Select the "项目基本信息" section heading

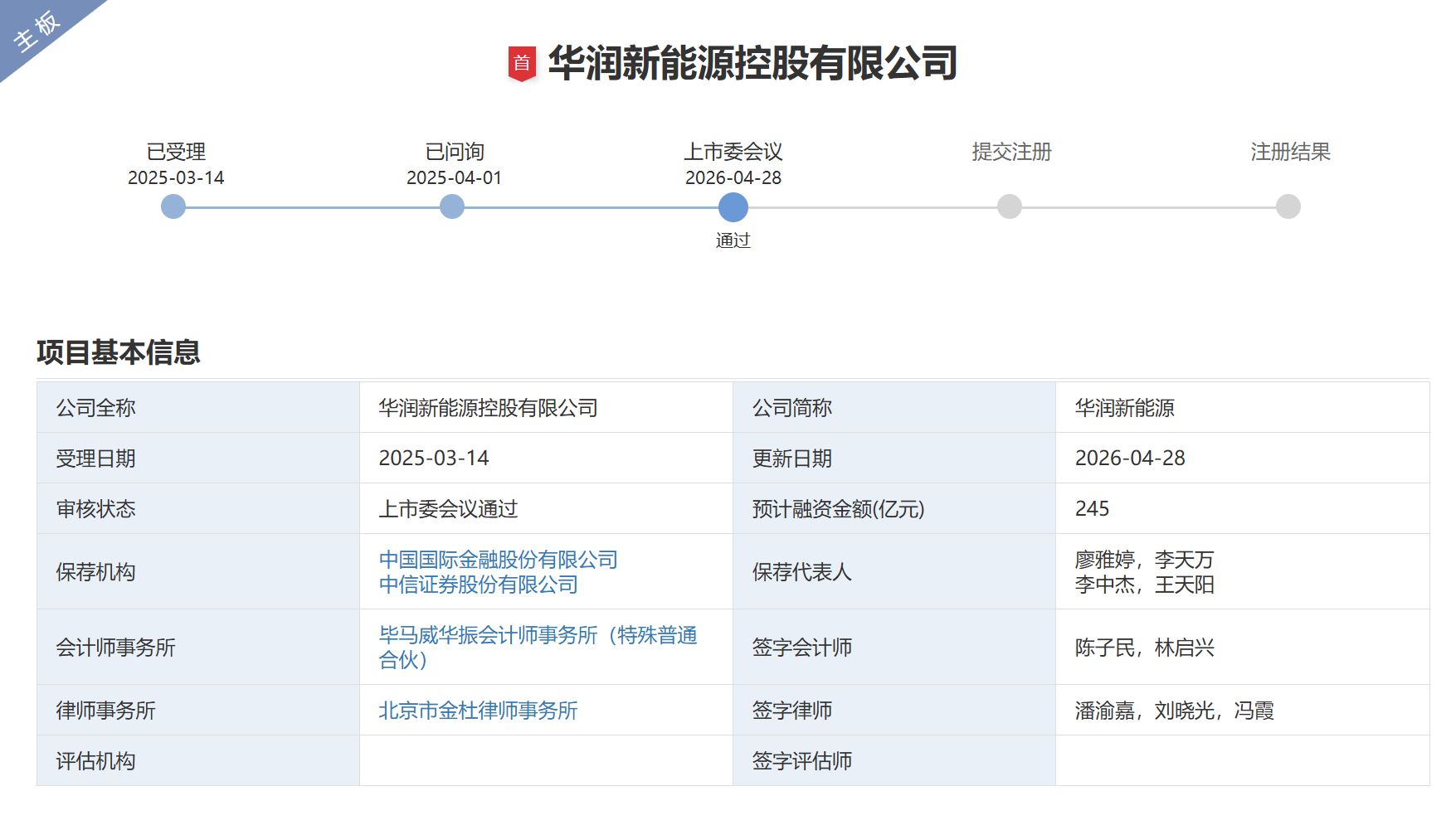(119, 352)
